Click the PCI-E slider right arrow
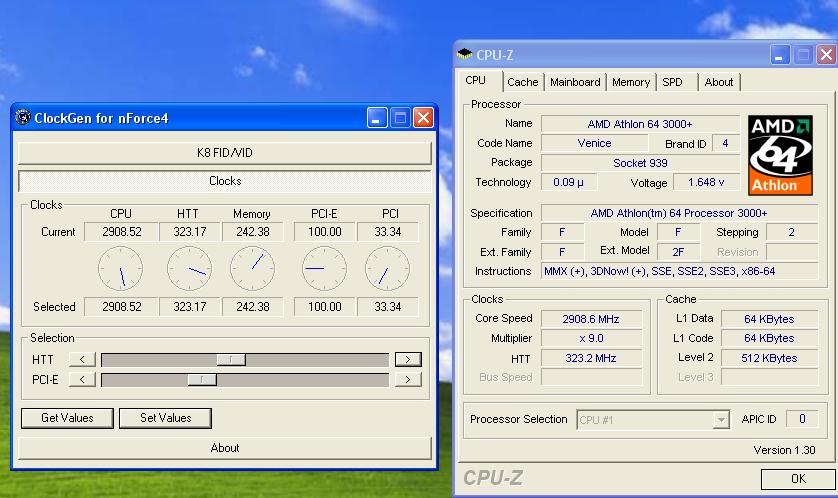838x498 pixels. 408,379
